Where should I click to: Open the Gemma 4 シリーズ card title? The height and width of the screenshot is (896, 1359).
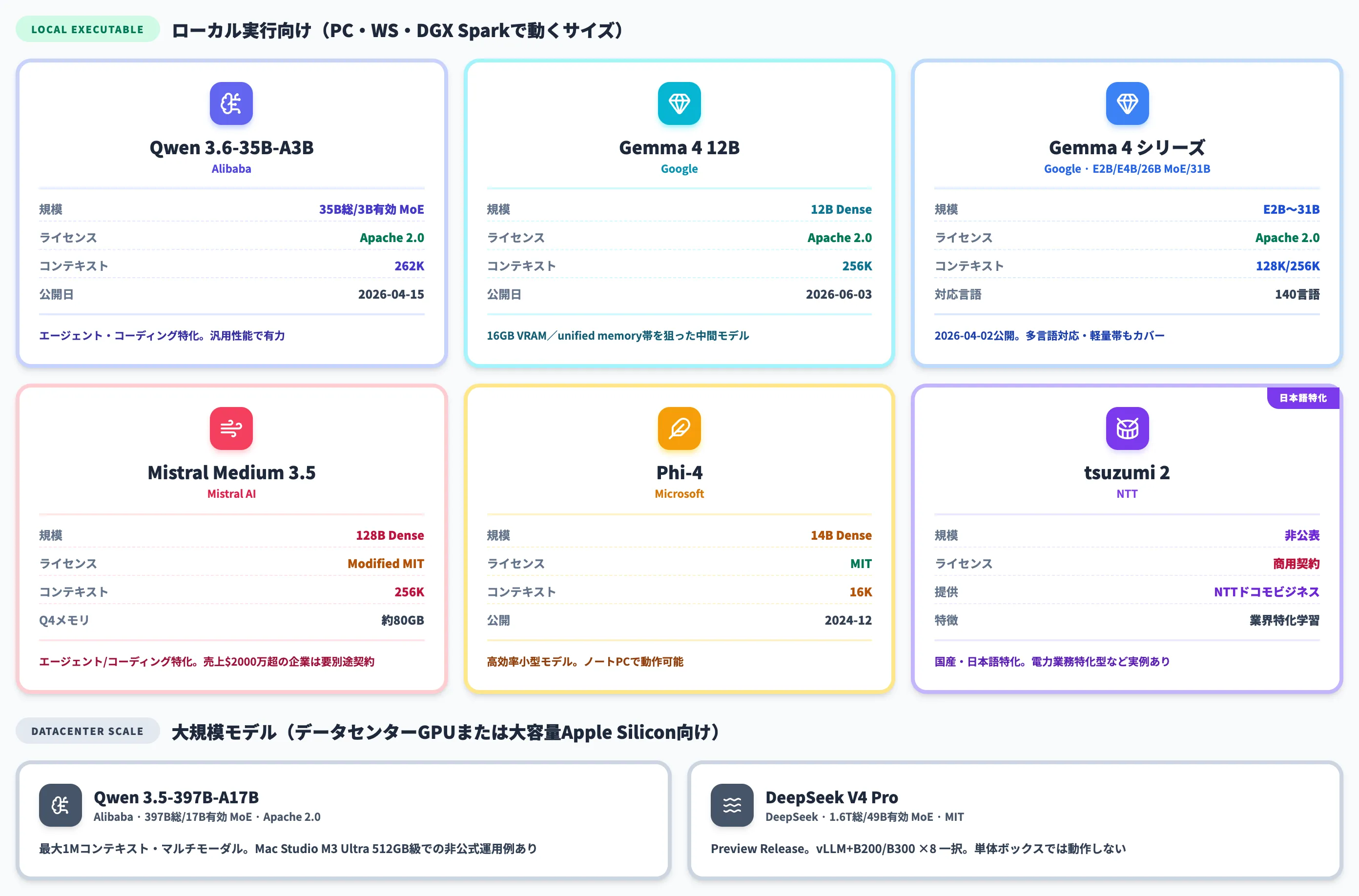[1127, 147]
